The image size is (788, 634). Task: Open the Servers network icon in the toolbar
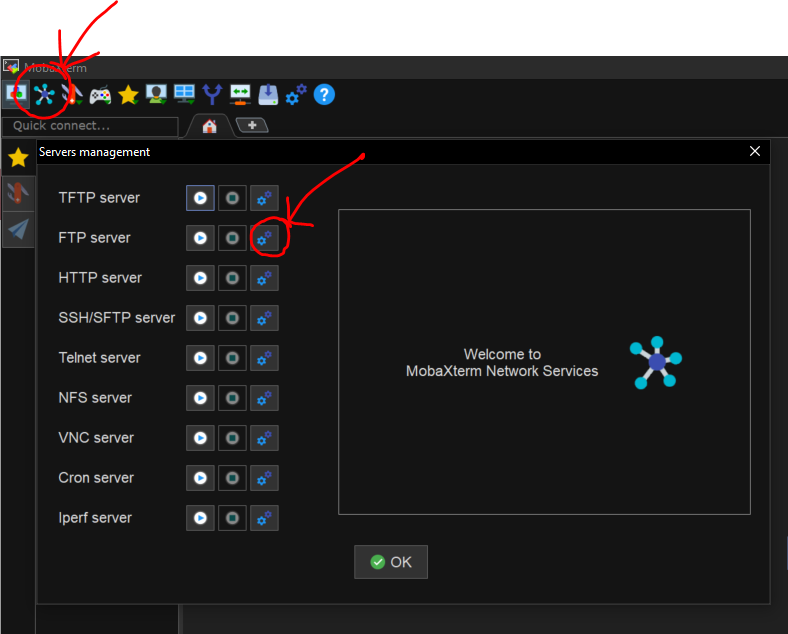coord(44,94)
